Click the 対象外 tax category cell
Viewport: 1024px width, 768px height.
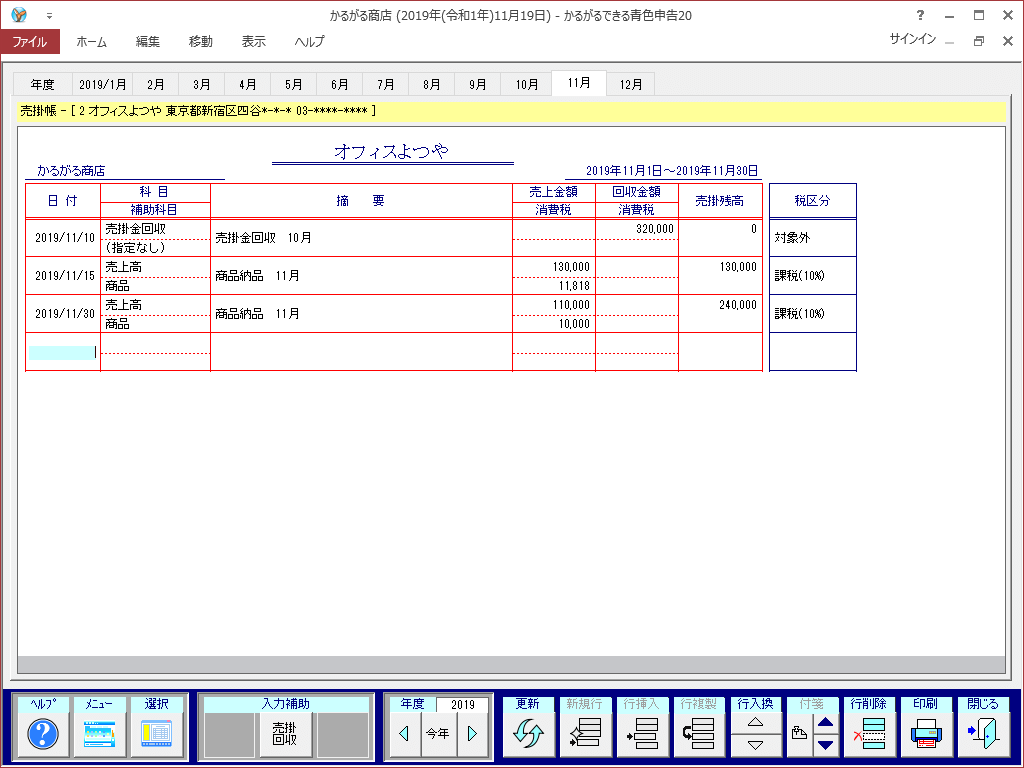pyautogui.click(x=812, y=238)
